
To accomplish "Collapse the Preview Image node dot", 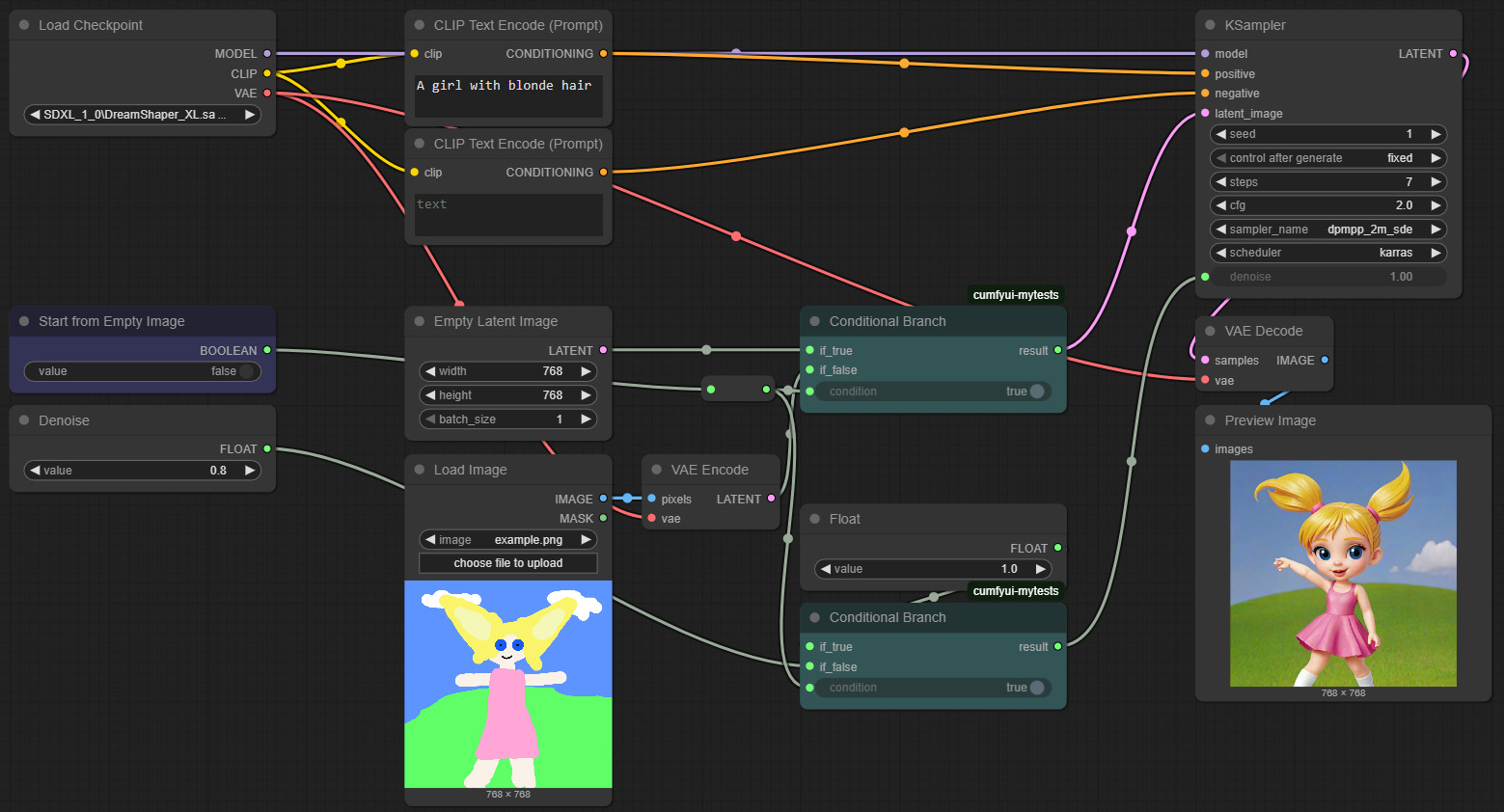I will pyautogui.click(x=1210, y=420).
